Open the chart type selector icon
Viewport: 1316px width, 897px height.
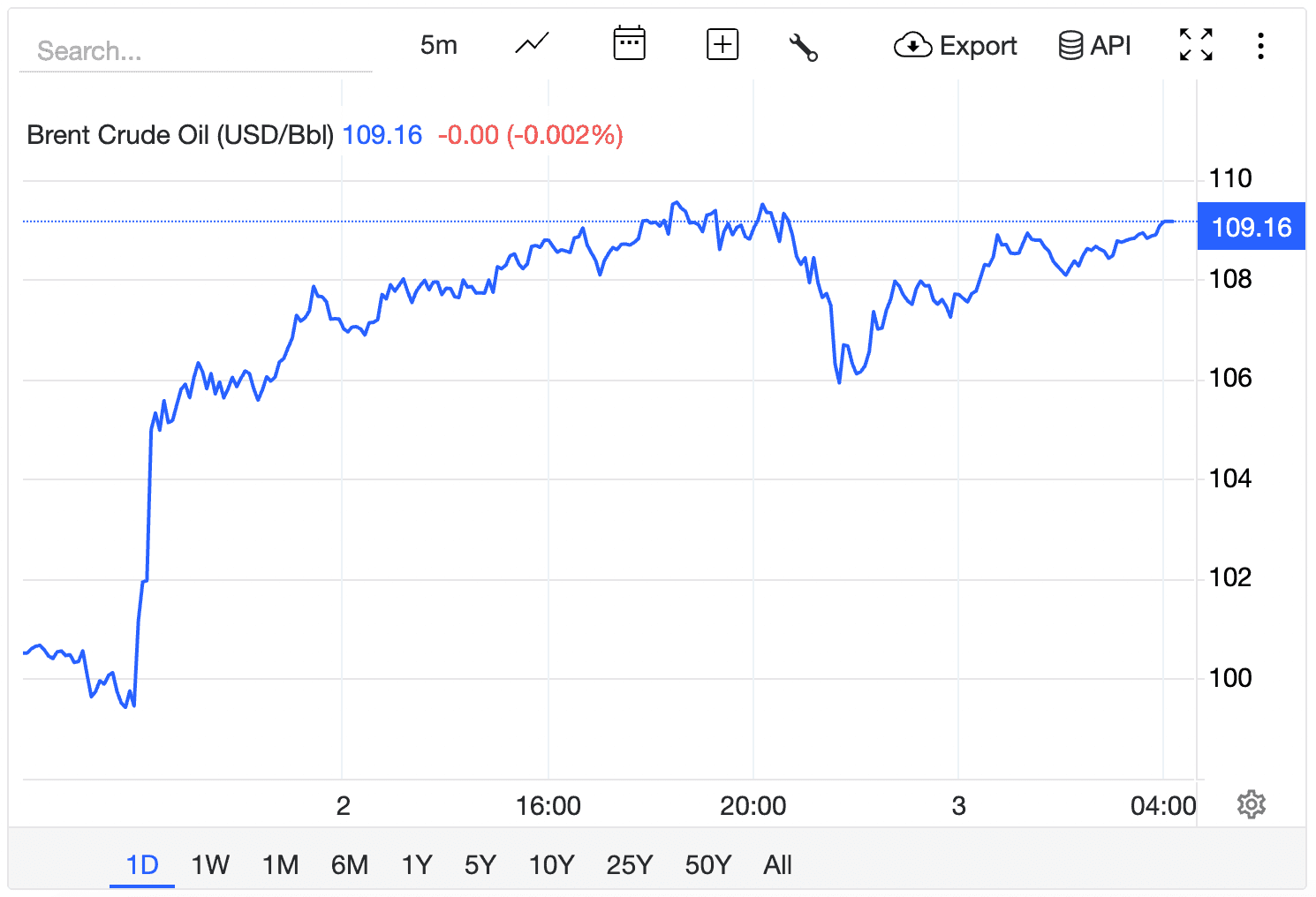pyautogui.click(x=530, y=44)
